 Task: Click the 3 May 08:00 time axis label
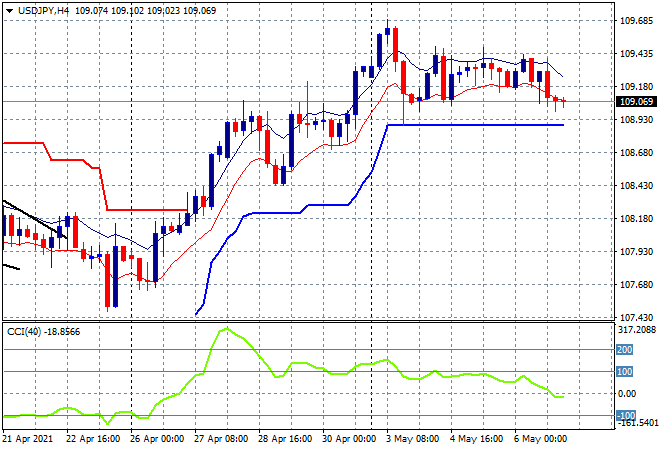[412, 439]
